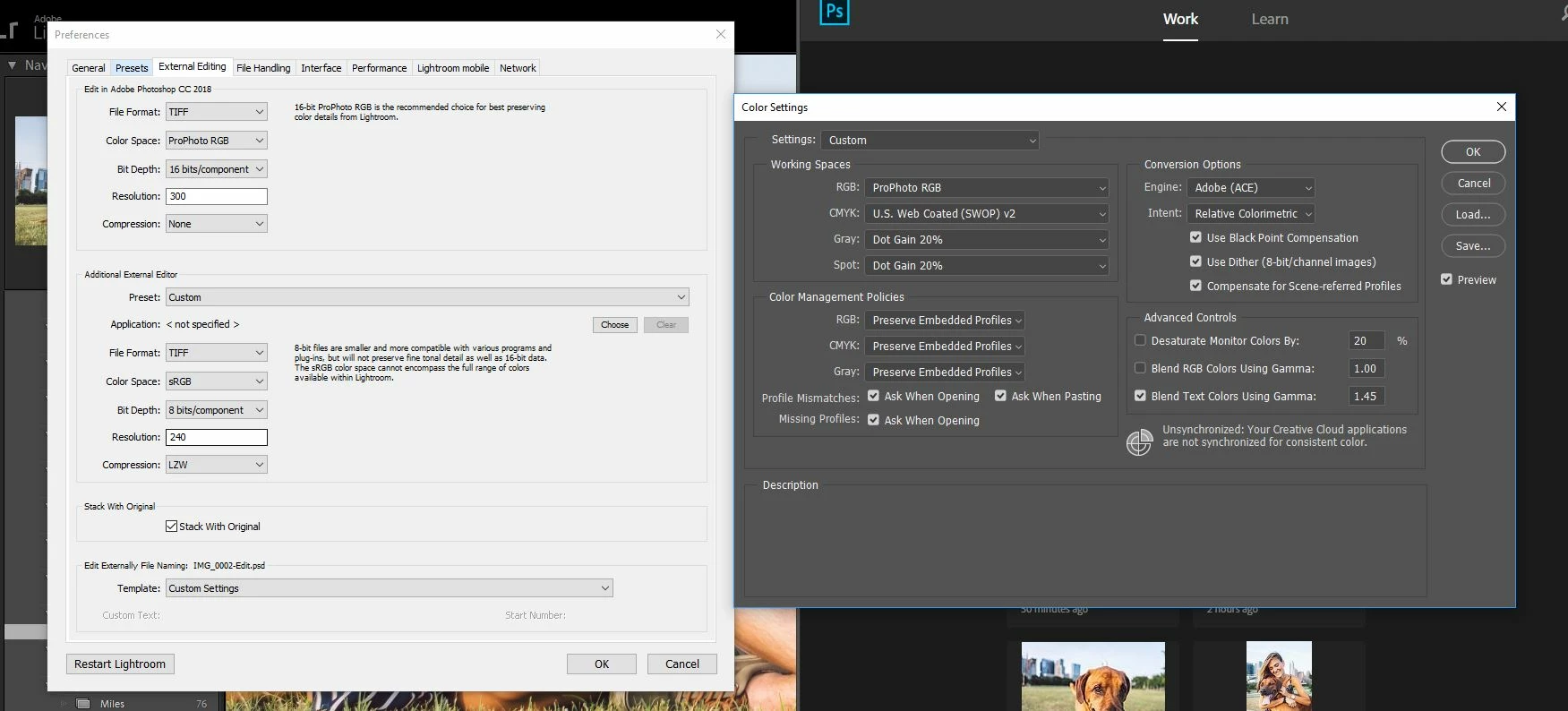
Task: Toggle Compensate for Scene-referred Profiles
Action: tap(1195, 286)
